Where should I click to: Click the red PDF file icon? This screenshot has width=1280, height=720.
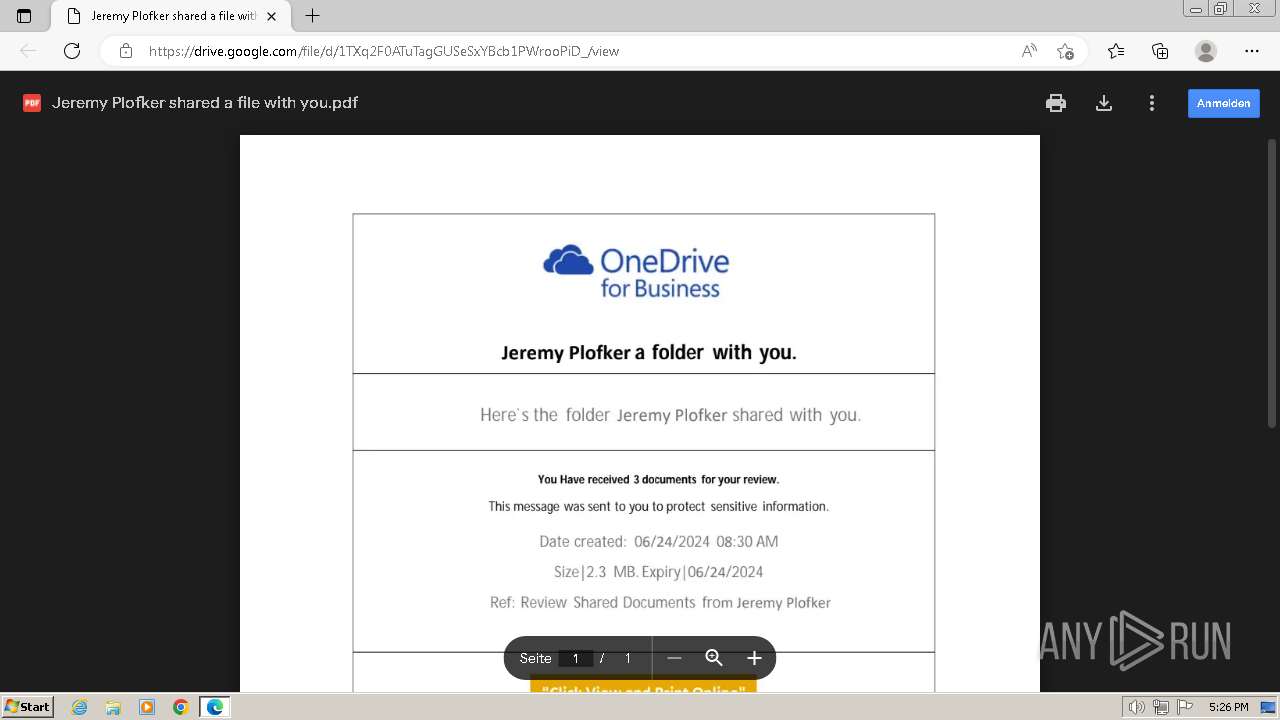coord(32,102)
